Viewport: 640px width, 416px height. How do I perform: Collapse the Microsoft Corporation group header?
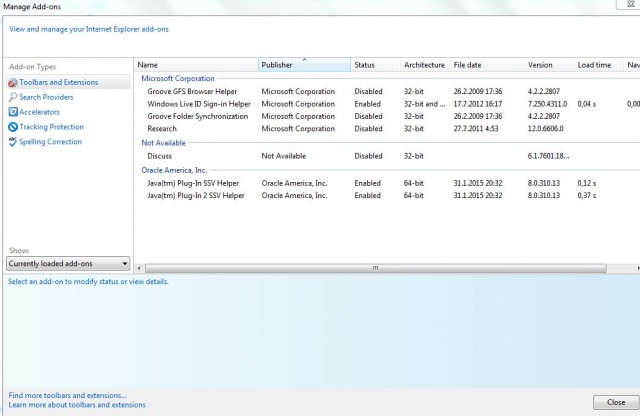pos(178,78)
